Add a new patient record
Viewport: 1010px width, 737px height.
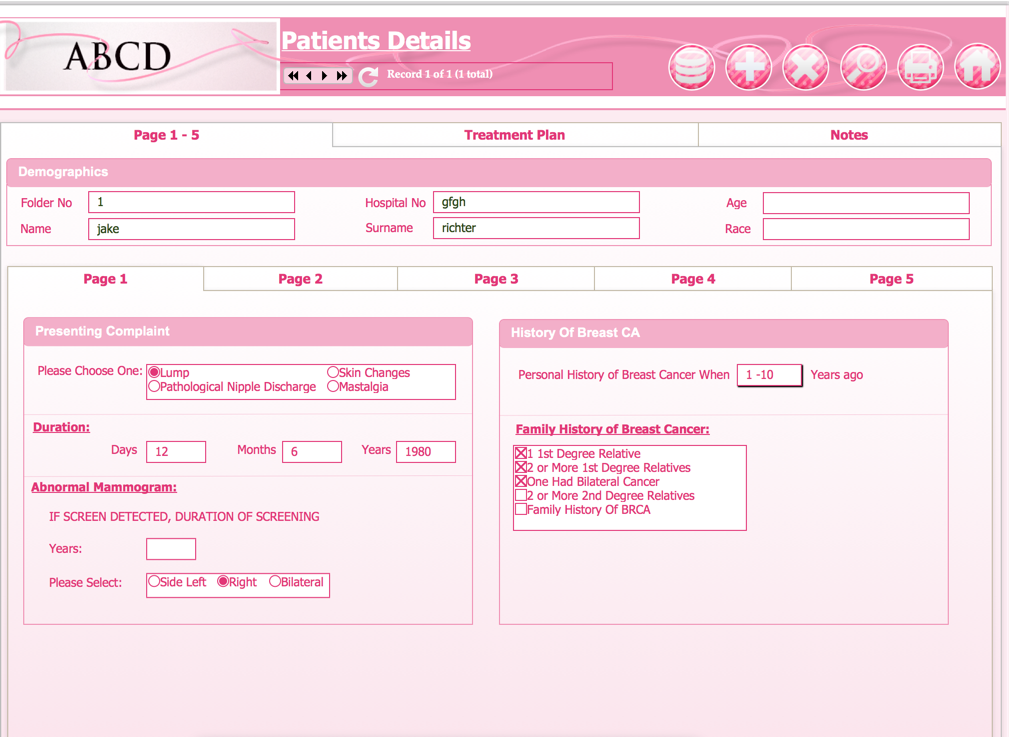pos(748,68)
